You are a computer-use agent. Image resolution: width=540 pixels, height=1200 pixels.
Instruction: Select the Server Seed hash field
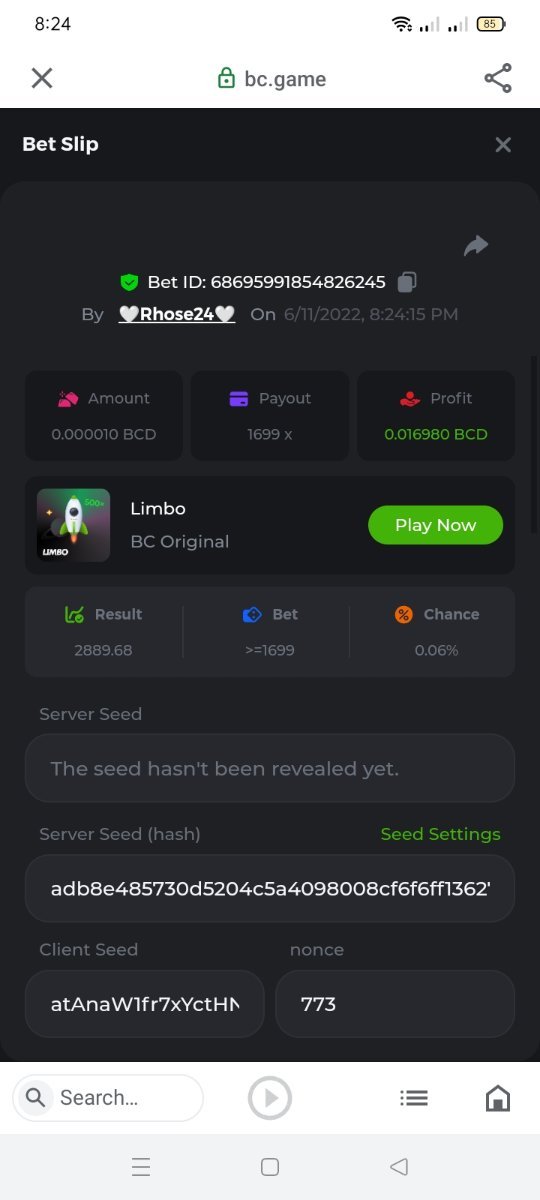270,888
